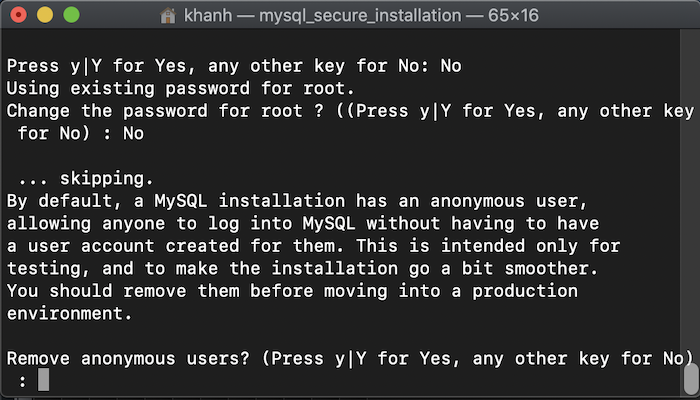Click the line 'You should remove them before'
700x400 pixels.
pyautogui.click(x=292, y=291)
